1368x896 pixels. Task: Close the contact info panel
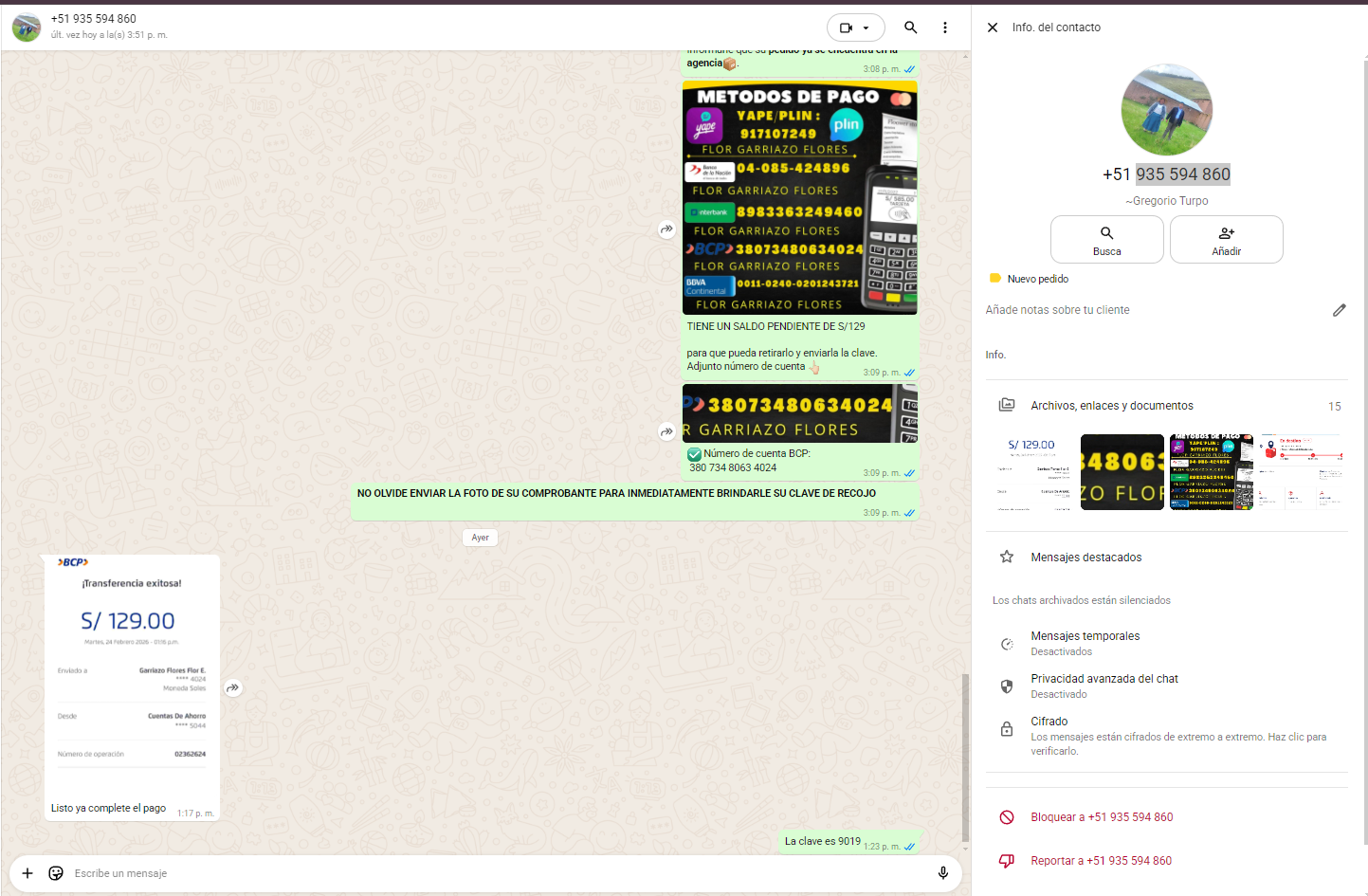992,27
